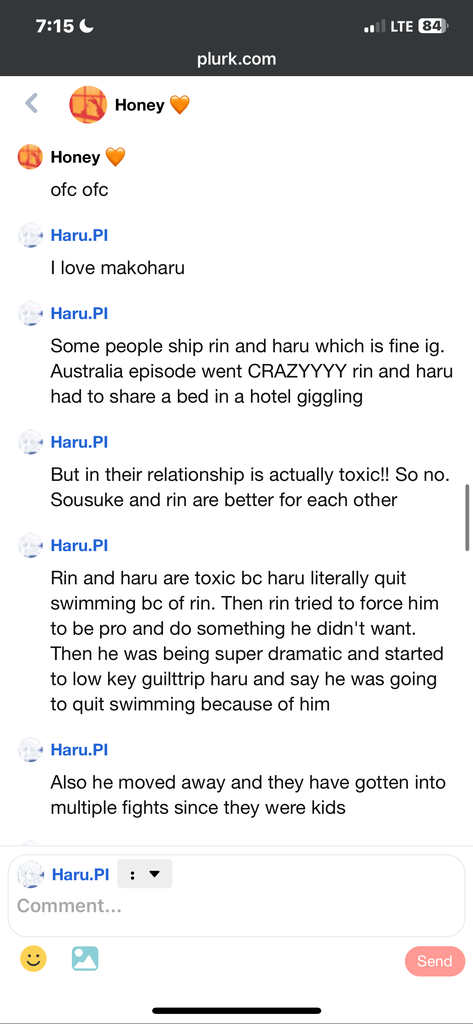Open Haru.PI name in comment box
The image size is (473, 1024).
[x=80, y=874]
